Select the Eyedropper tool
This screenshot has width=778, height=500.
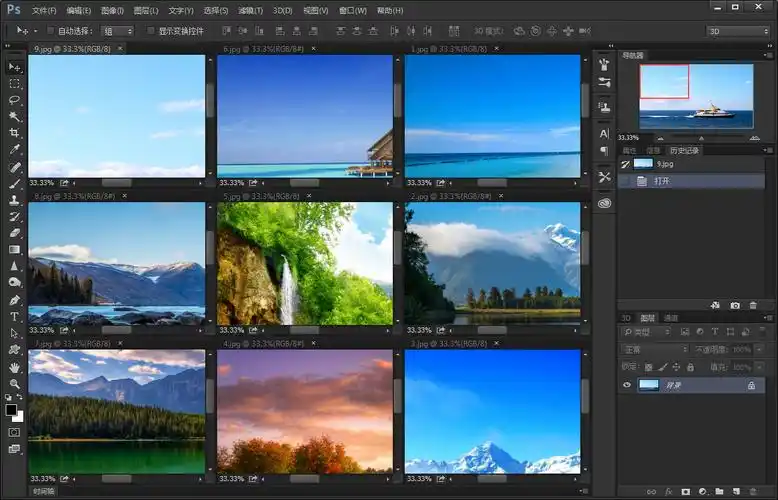pos(15,149)
